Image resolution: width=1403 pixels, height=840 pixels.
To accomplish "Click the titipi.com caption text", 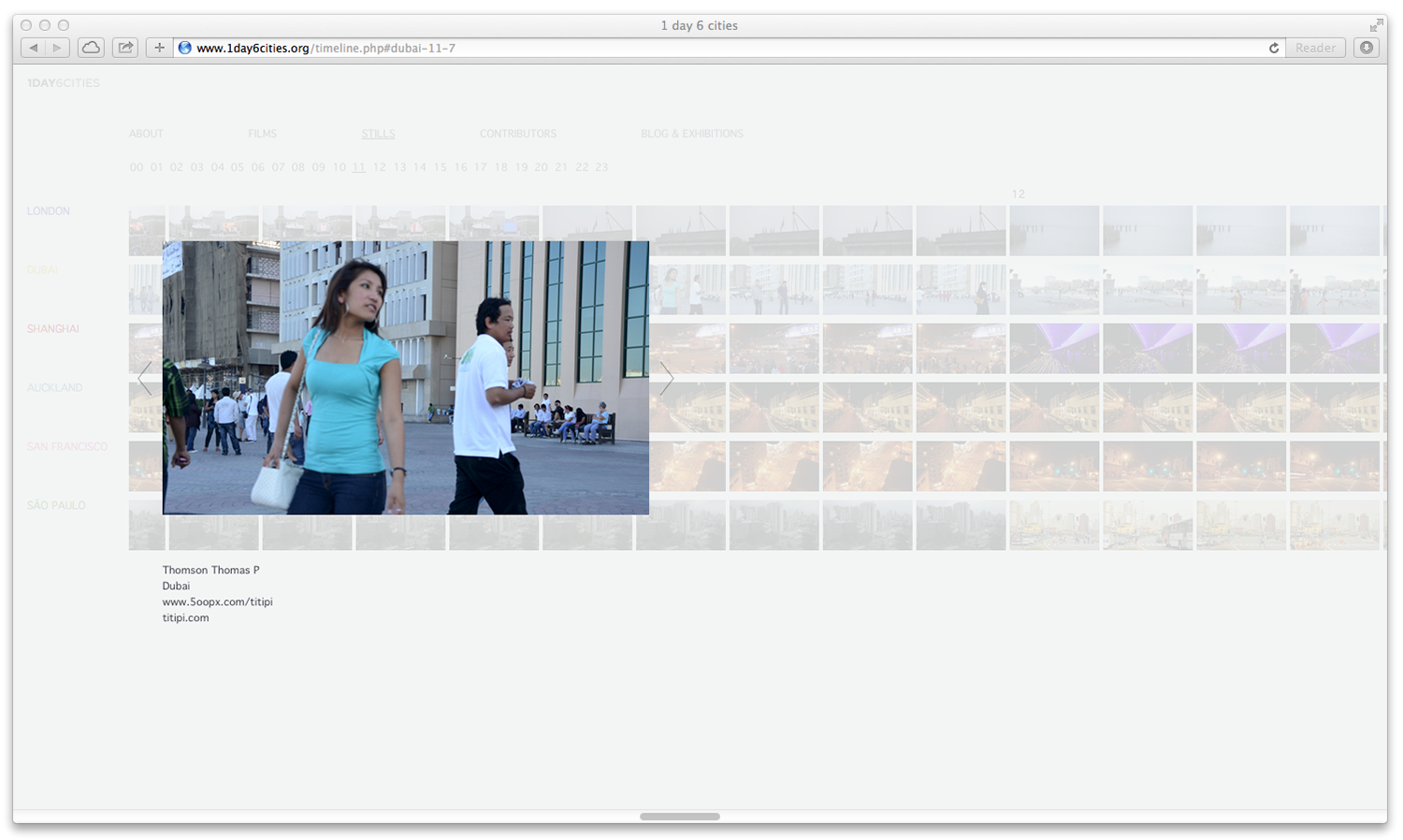I will click(186, 617).
